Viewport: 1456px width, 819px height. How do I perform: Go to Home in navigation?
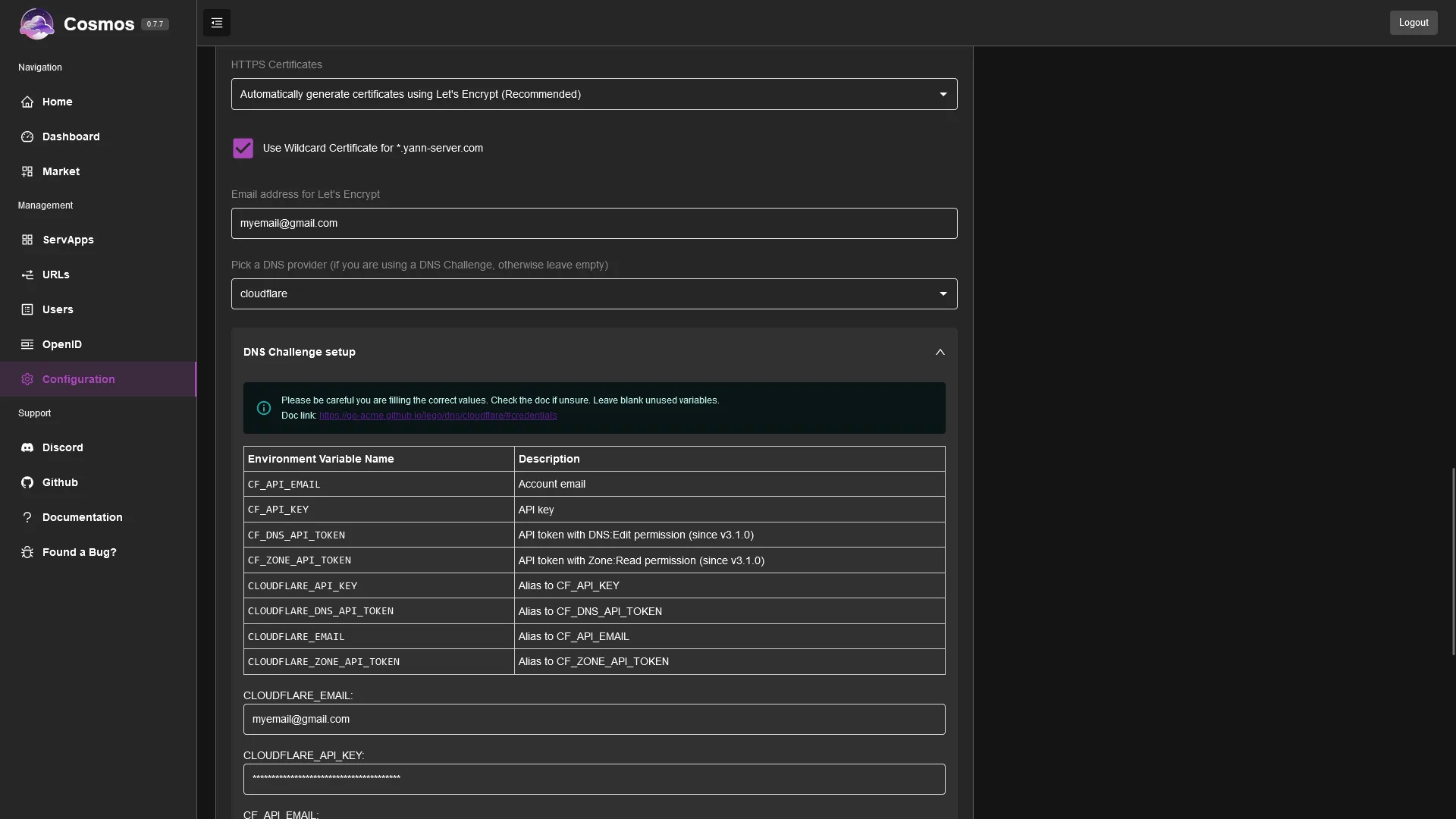click(98, 102)
